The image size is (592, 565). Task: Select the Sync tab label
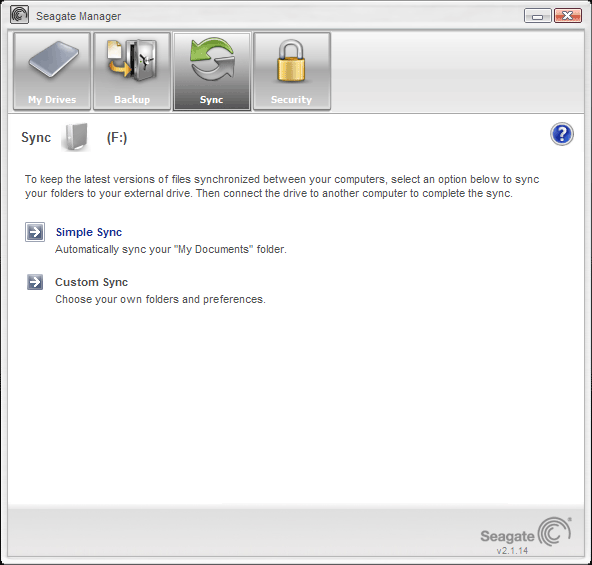coord(211,100)
